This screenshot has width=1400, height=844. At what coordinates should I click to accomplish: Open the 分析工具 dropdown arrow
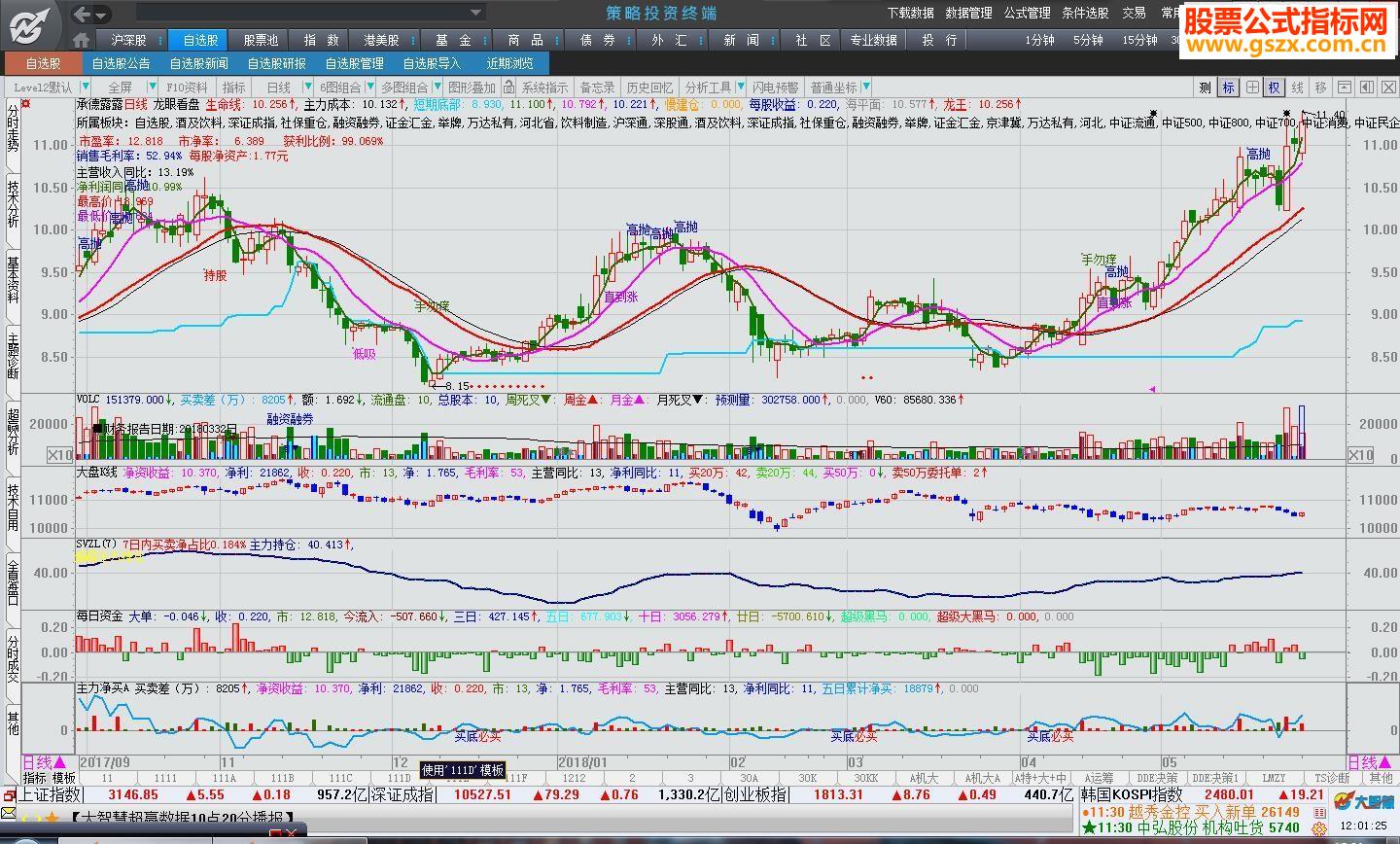click(739, 88)
